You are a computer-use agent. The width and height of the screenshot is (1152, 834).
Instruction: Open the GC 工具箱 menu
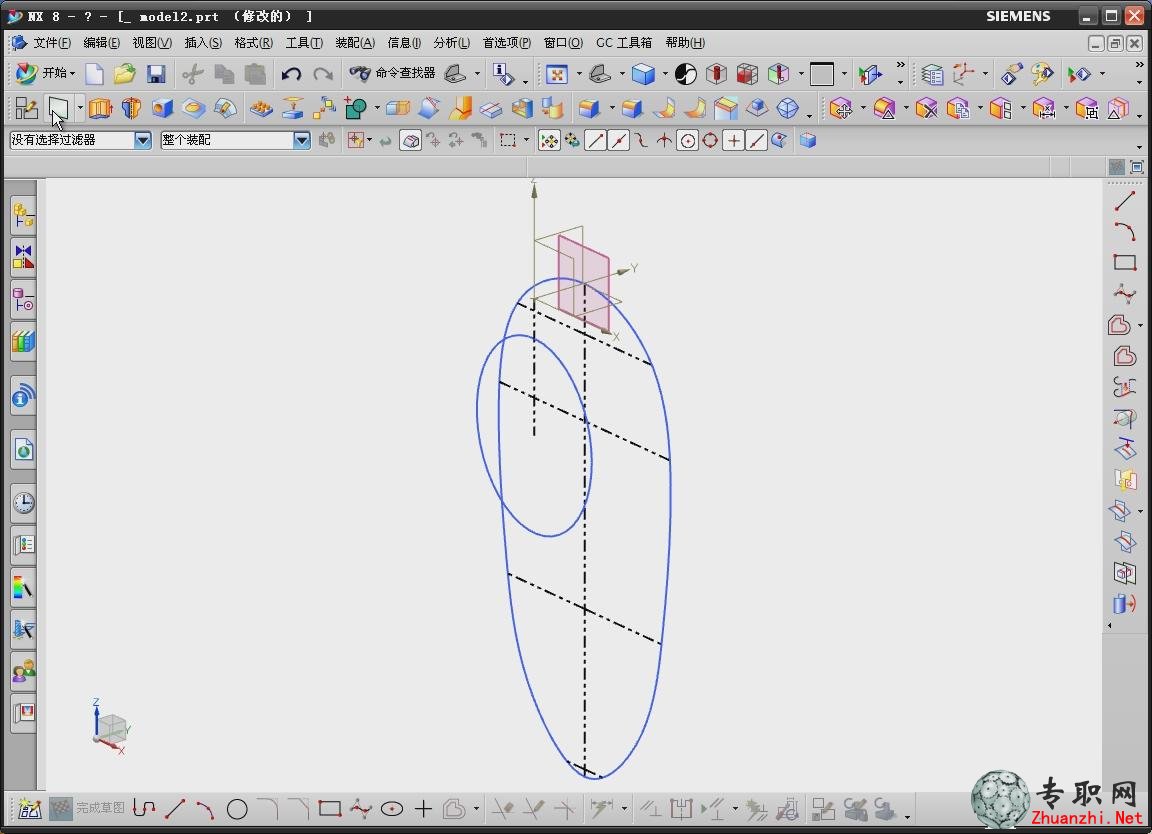click(624, 43)
